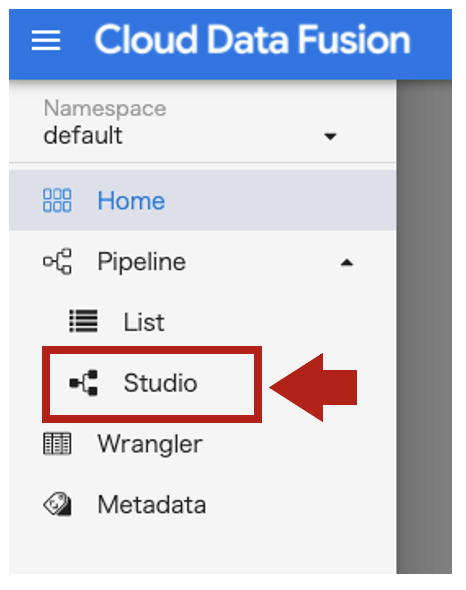This screenshot has width=466, height=590.
Task: Click the Home grid icon
Action: click(57, 201)
